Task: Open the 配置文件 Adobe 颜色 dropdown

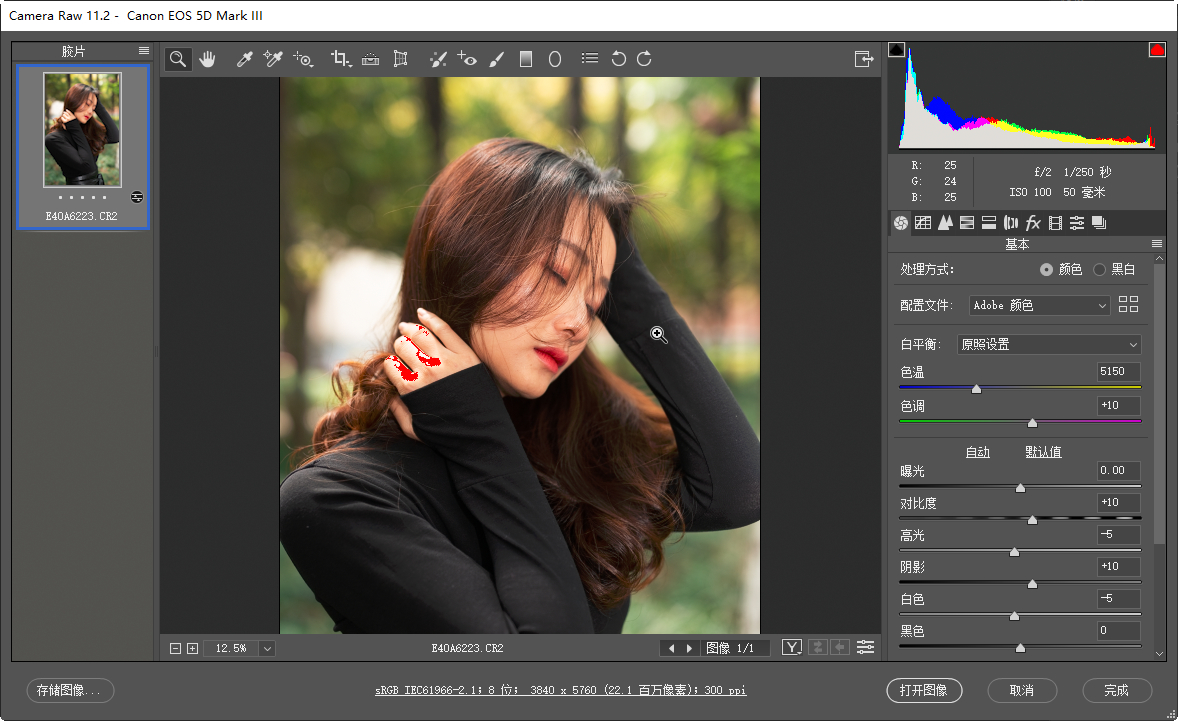Action: tap(1040, 305)
